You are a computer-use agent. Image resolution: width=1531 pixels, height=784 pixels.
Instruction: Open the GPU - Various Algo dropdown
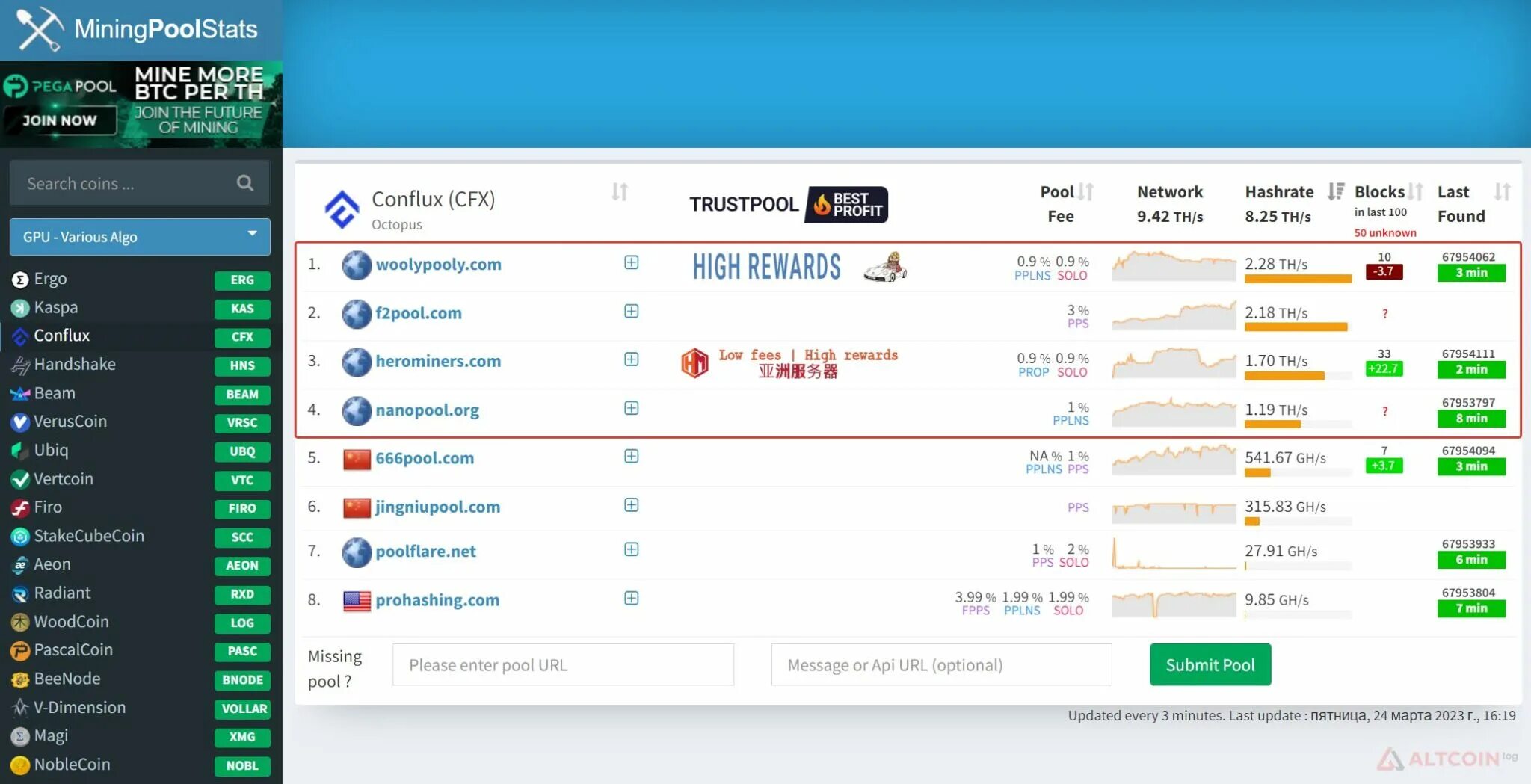click(140, 237)
